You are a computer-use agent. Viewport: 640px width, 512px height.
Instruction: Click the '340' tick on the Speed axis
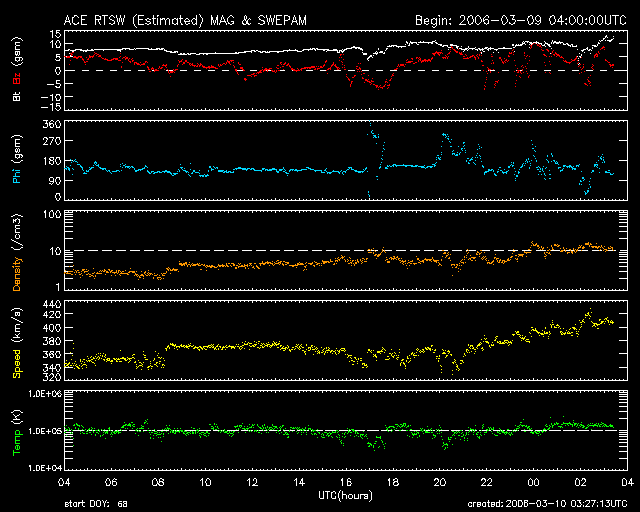point(52,367)
